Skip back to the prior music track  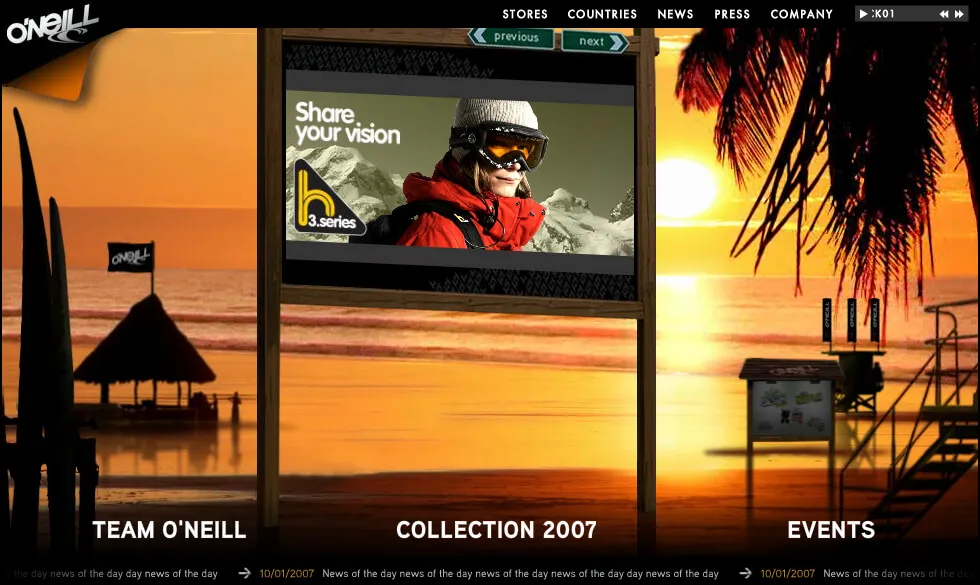pos(944,14)
